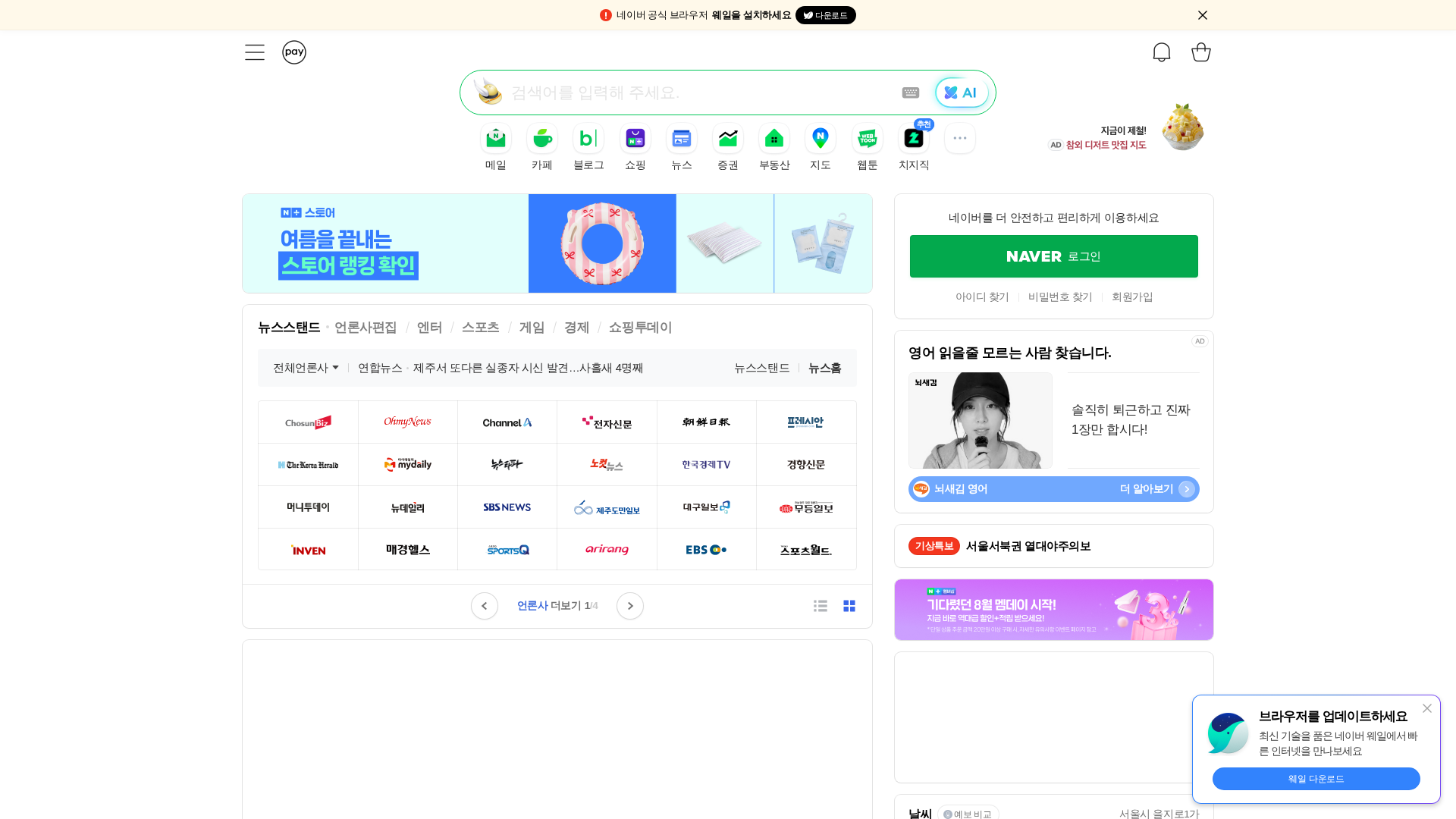
Task: Click the search input field
Action: (x=701, y=93)
